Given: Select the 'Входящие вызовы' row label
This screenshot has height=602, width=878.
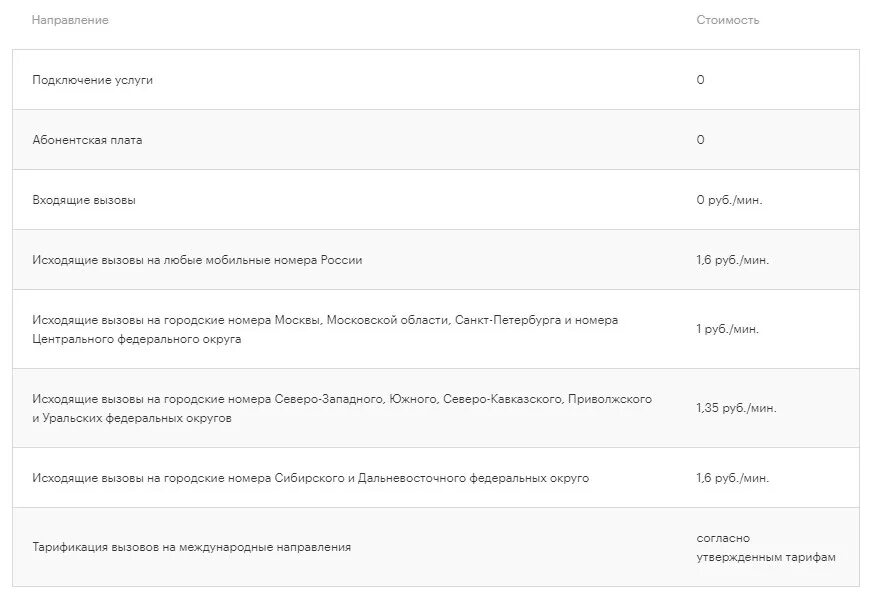Looking at the screenshot, I should coord(84,200).
